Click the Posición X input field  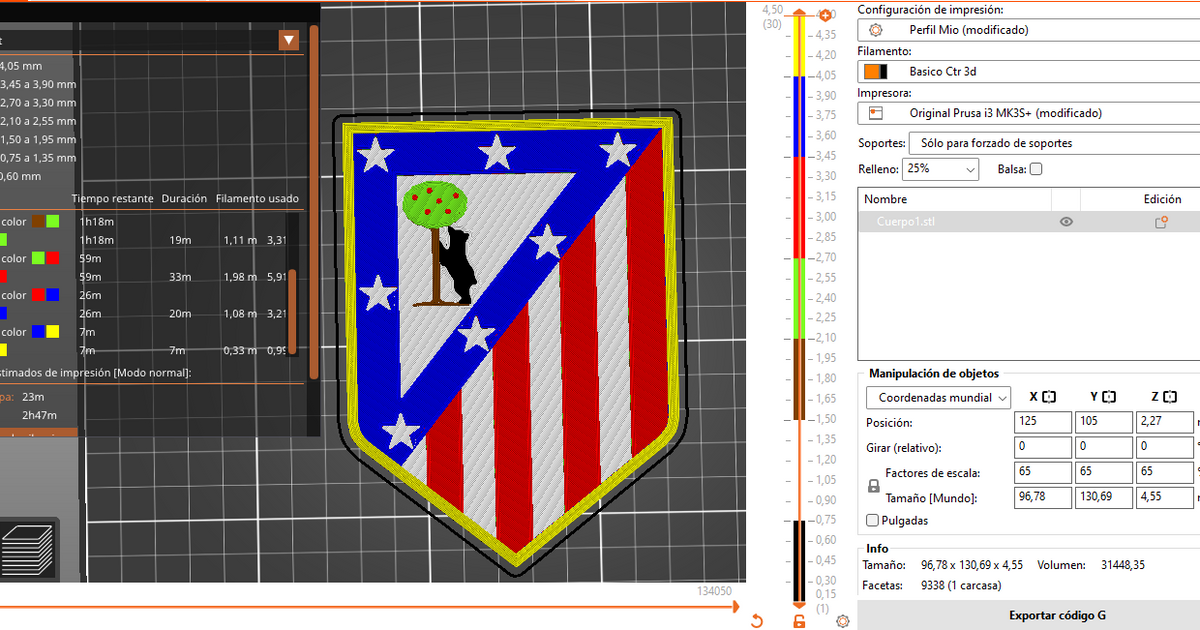point(1042,423)
